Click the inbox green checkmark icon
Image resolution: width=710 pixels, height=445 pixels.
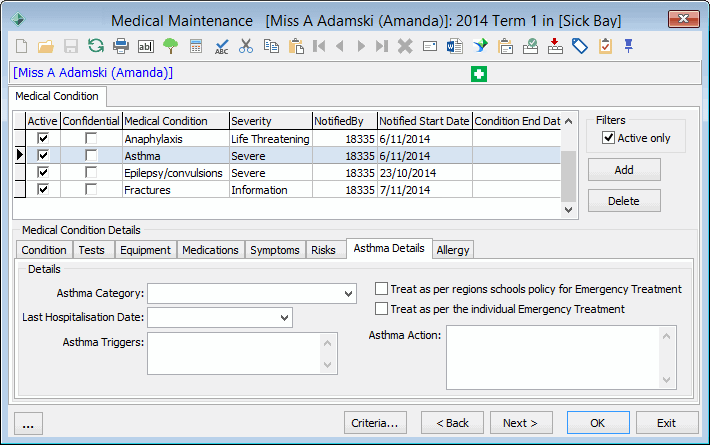coord(530,46)
